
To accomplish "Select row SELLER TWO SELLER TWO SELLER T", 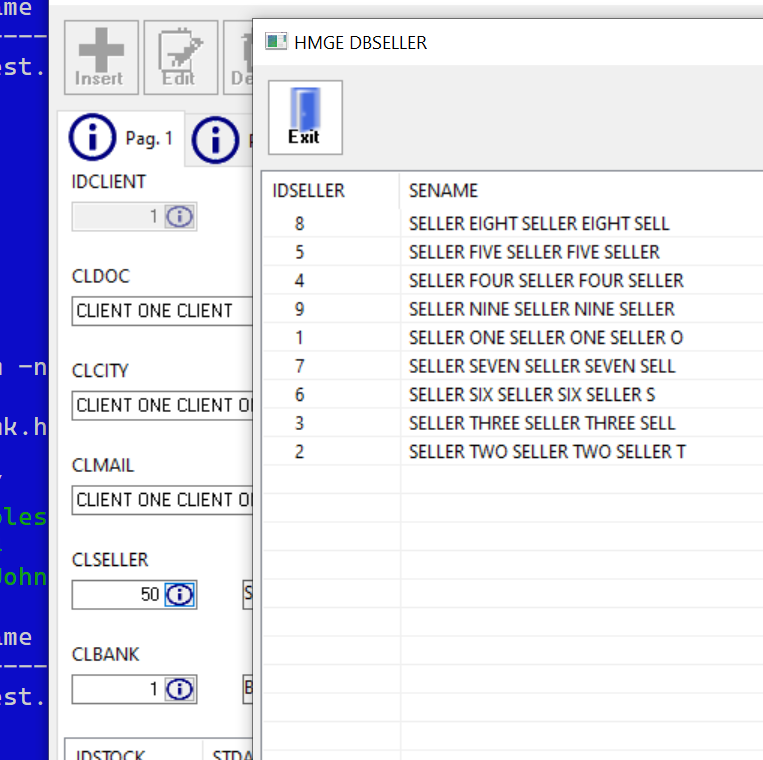I will (x=513, y=452).
